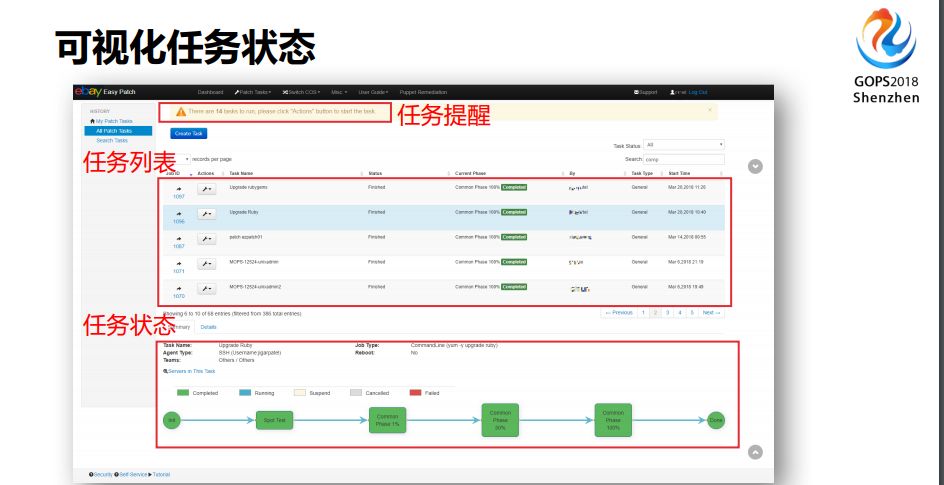
Task: Sort table by Start Time header
Action: click(x=679, y=173)
